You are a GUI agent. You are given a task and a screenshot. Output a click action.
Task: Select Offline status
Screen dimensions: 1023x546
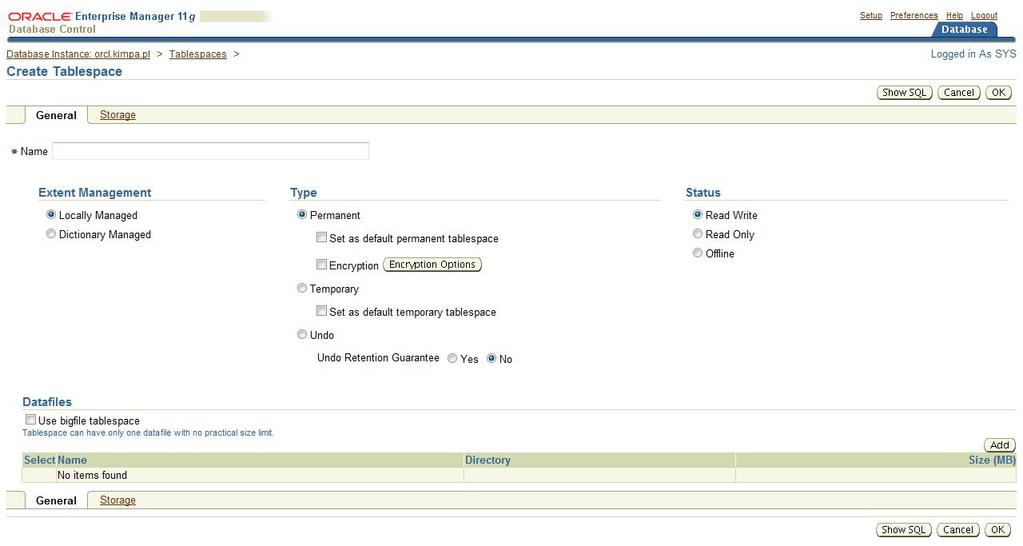pos(697,252)
